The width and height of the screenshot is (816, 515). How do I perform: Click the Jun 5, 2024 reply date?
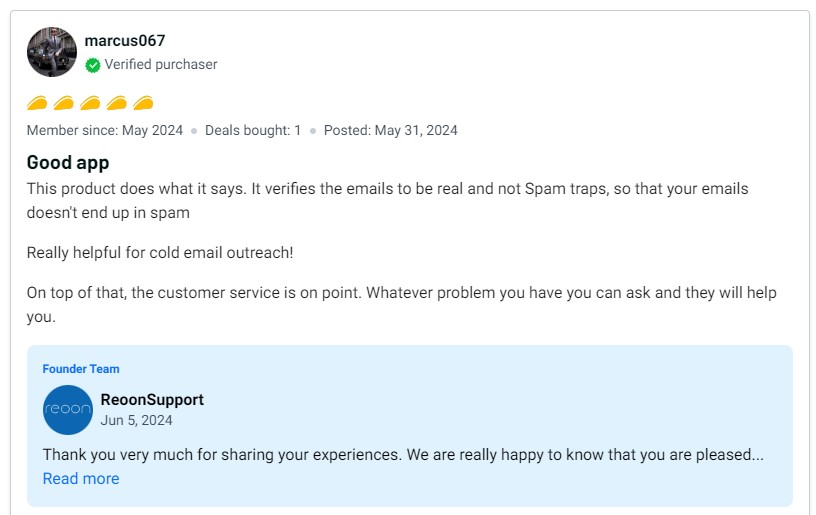click(x=137, y=420)
